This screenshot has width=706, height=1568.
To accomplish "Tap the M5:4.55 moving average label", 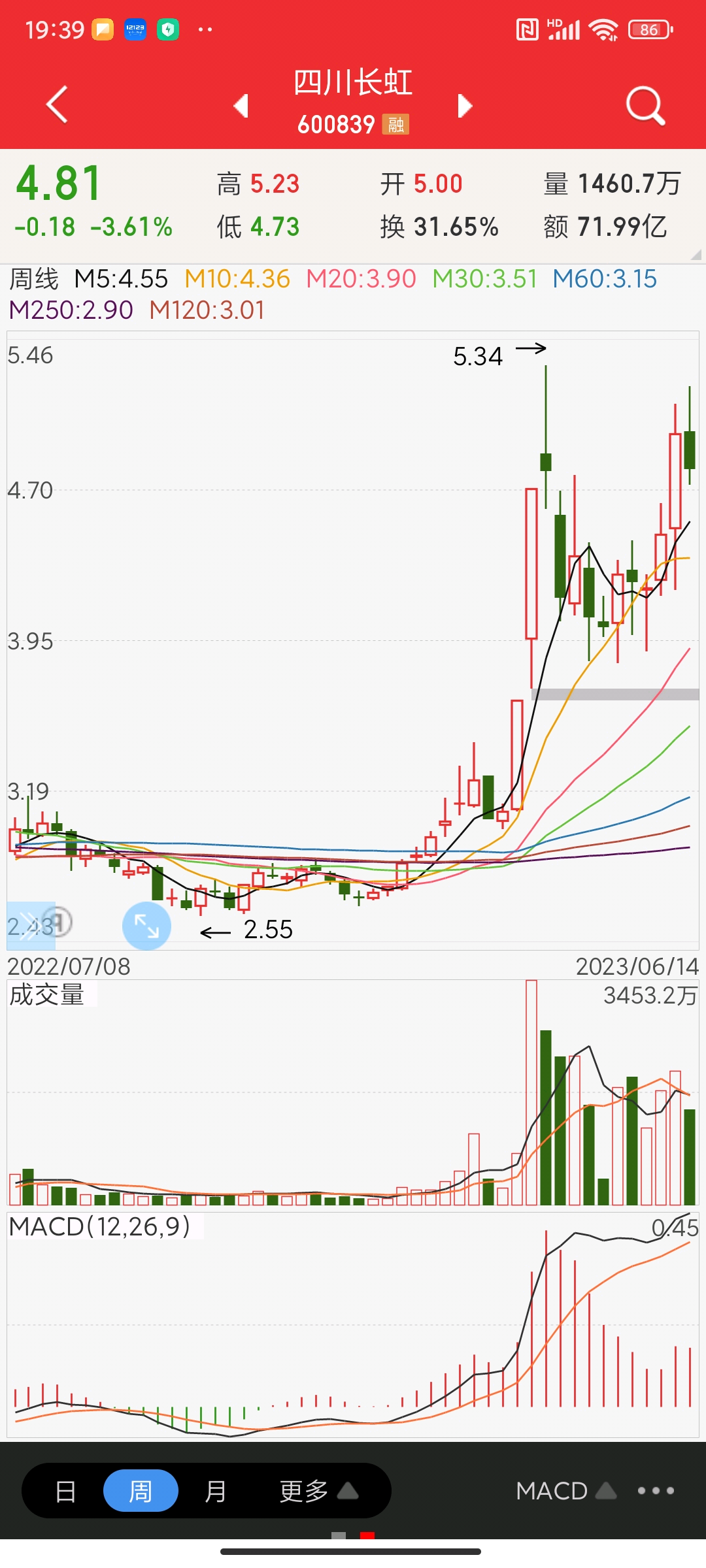I will [121, 279].
